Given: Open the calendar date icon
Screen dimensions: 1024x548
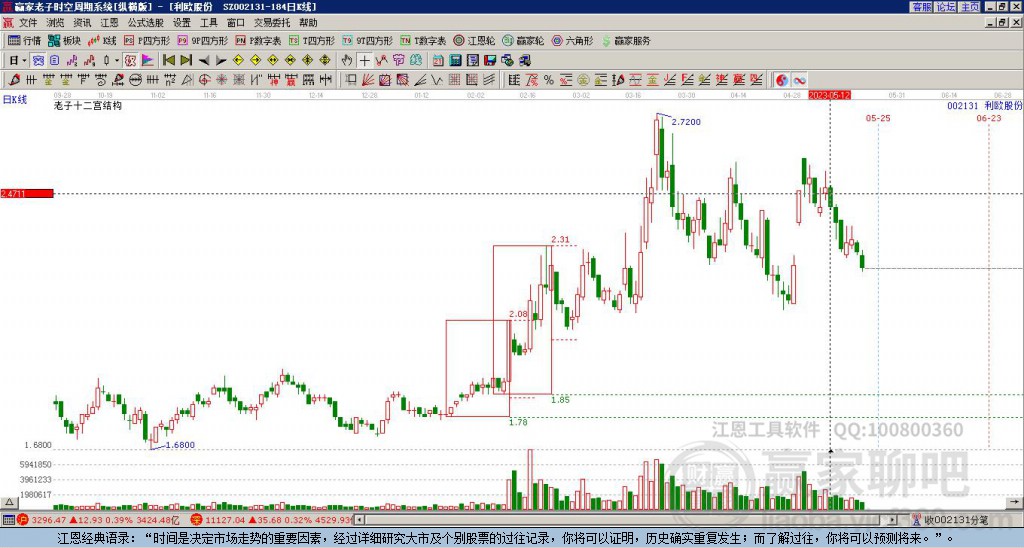Looking at the screenshot, I should tap(438, 61).
